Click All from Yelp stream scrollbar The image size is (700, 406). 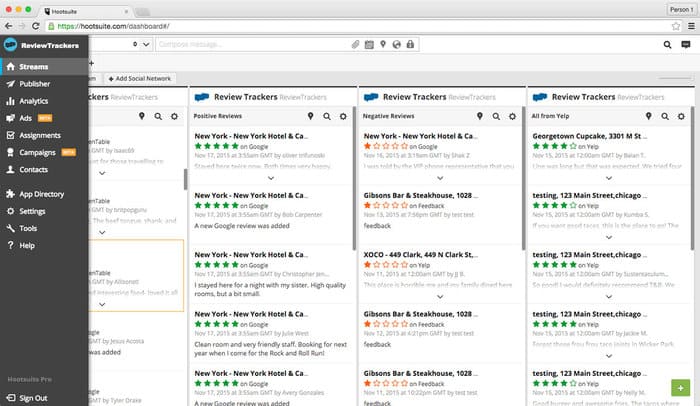click(692, 178)
